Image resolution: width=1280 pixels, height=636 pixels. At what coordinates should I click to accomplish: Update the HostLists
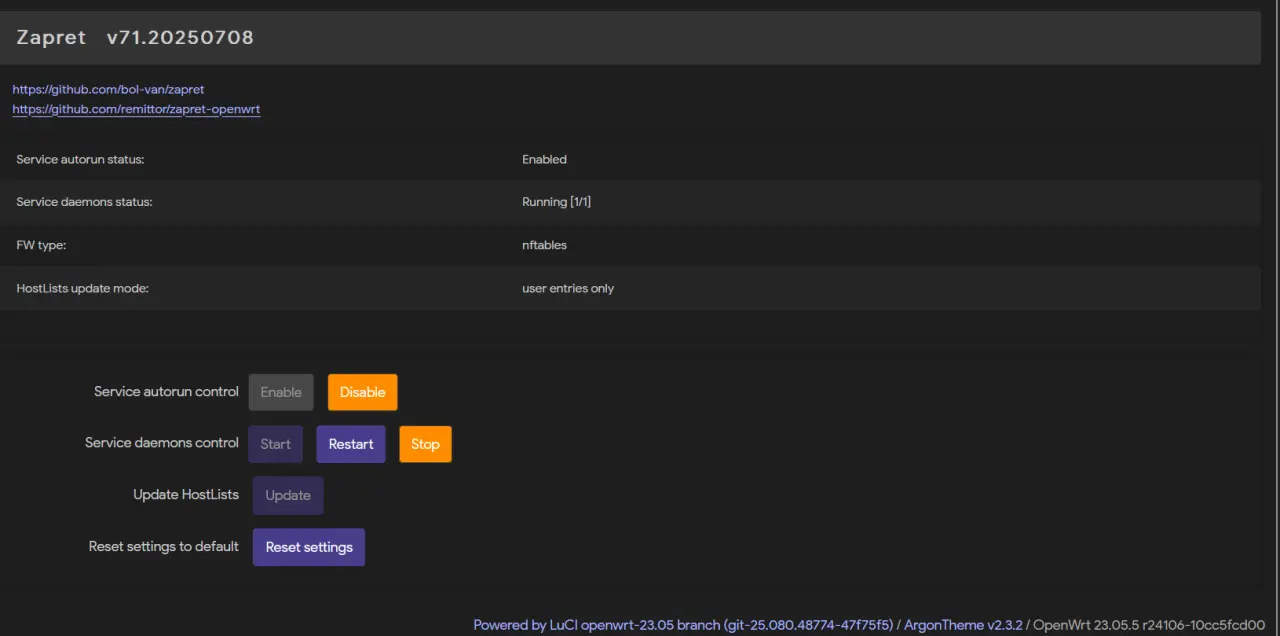coord(288,495)
